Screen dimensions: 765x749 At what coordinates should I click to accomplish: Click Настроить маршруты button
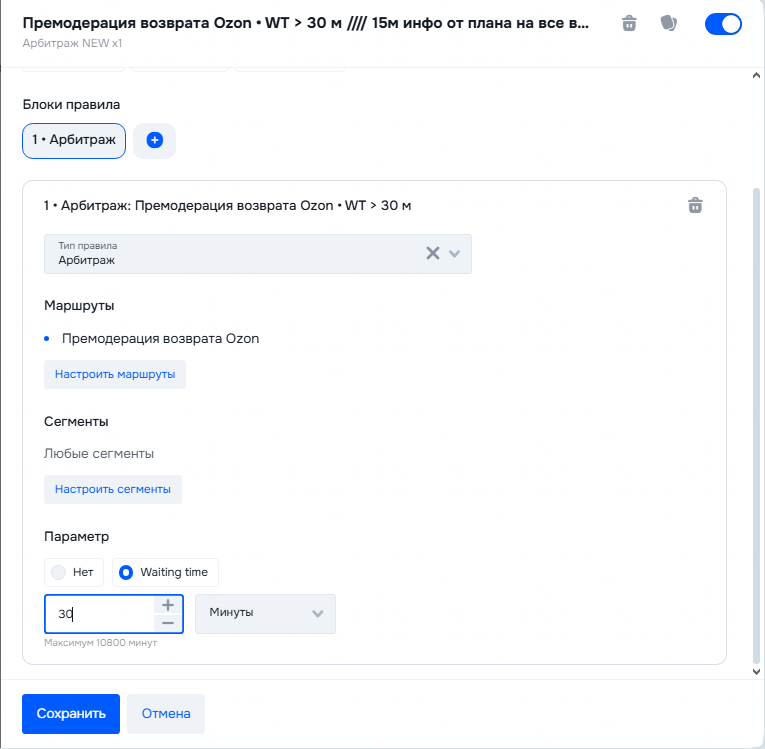115,374
